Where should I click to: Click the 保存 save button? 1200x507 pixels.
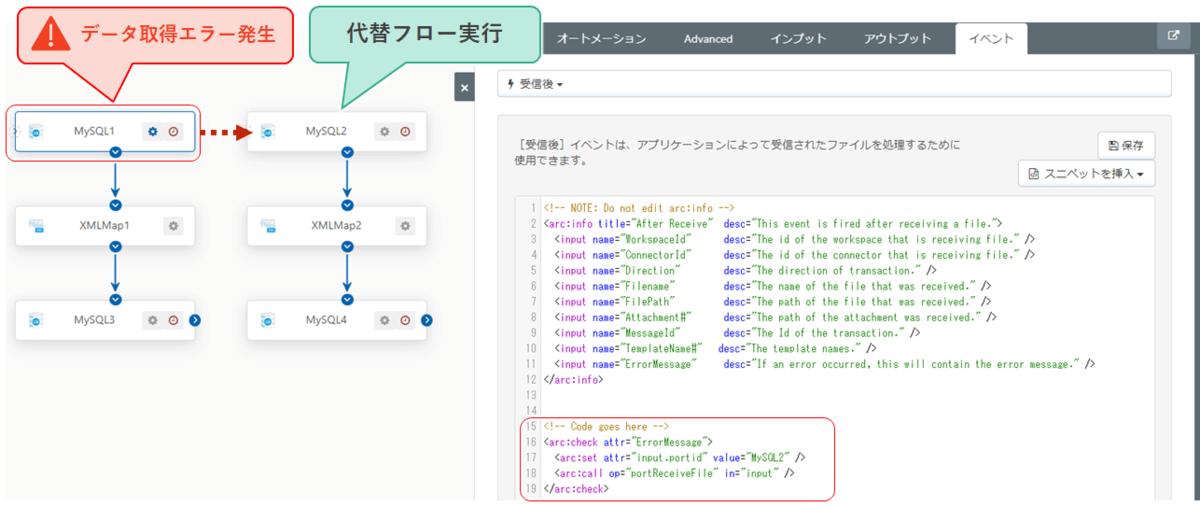(x=1126, y=146)
